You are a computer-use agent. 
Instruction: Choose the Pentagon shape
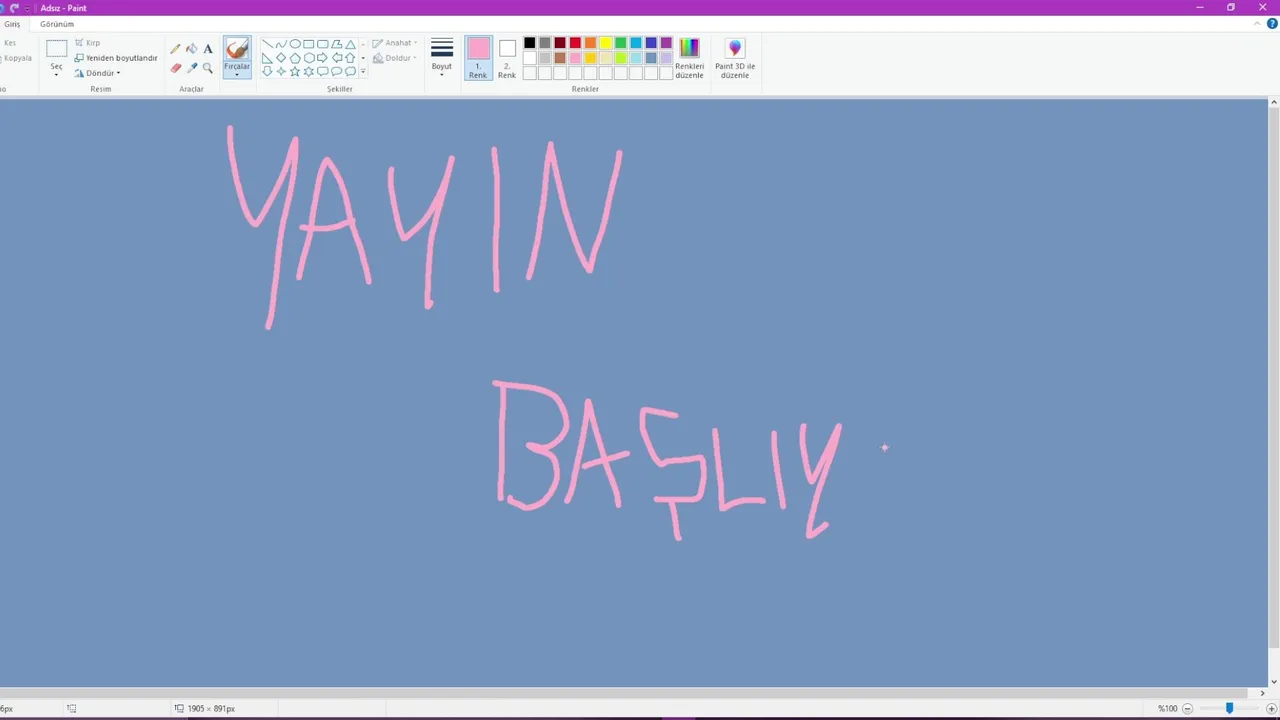[295, 58]
